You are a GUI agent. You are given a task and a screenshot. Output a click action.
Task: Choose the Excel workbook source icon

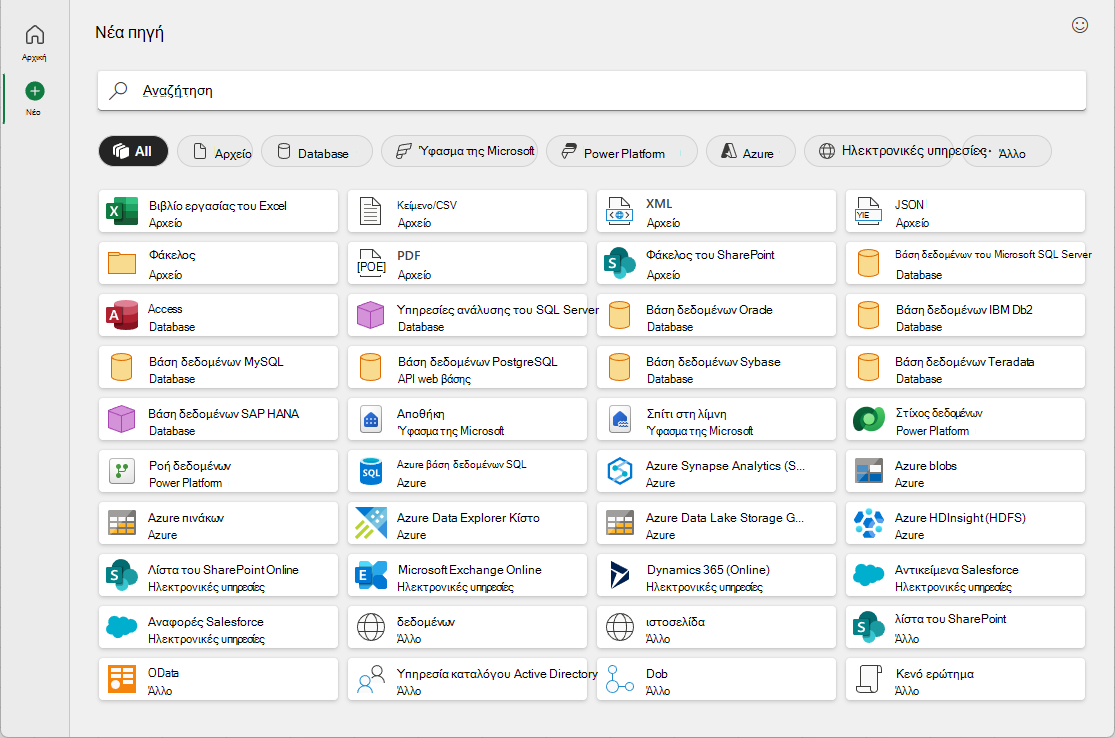pyautogui.click(x=122, y=211)
